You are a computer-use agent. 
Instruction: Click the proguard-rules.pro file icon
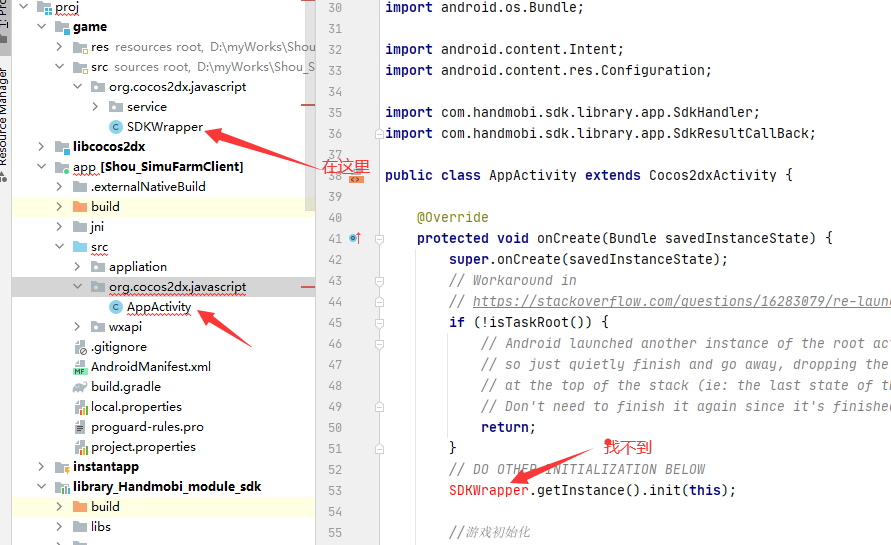point(80,427)
